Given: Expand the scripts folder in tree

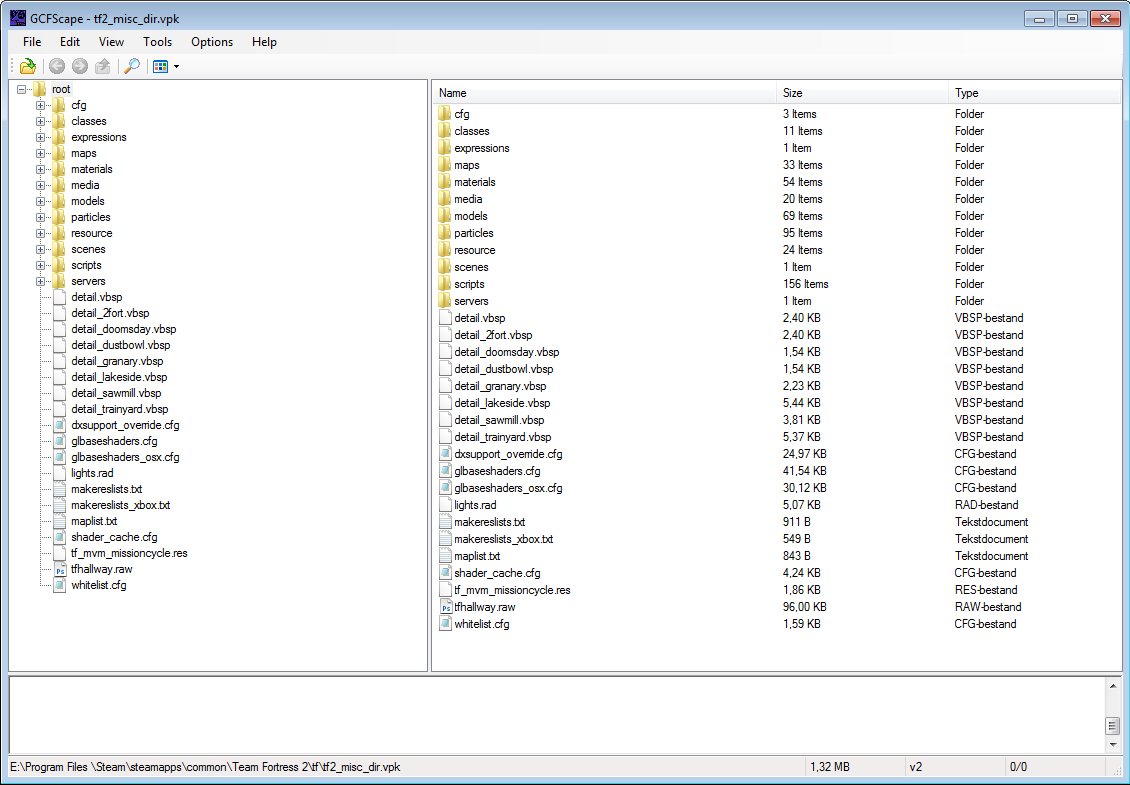Looking at the screenshot, I should point(40,265).
